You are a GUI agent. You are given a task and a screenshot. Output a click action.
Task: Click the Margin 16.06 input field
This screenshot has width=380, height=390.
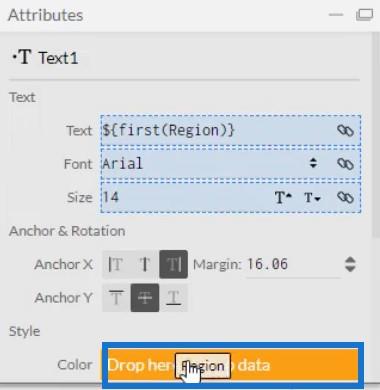293,265
